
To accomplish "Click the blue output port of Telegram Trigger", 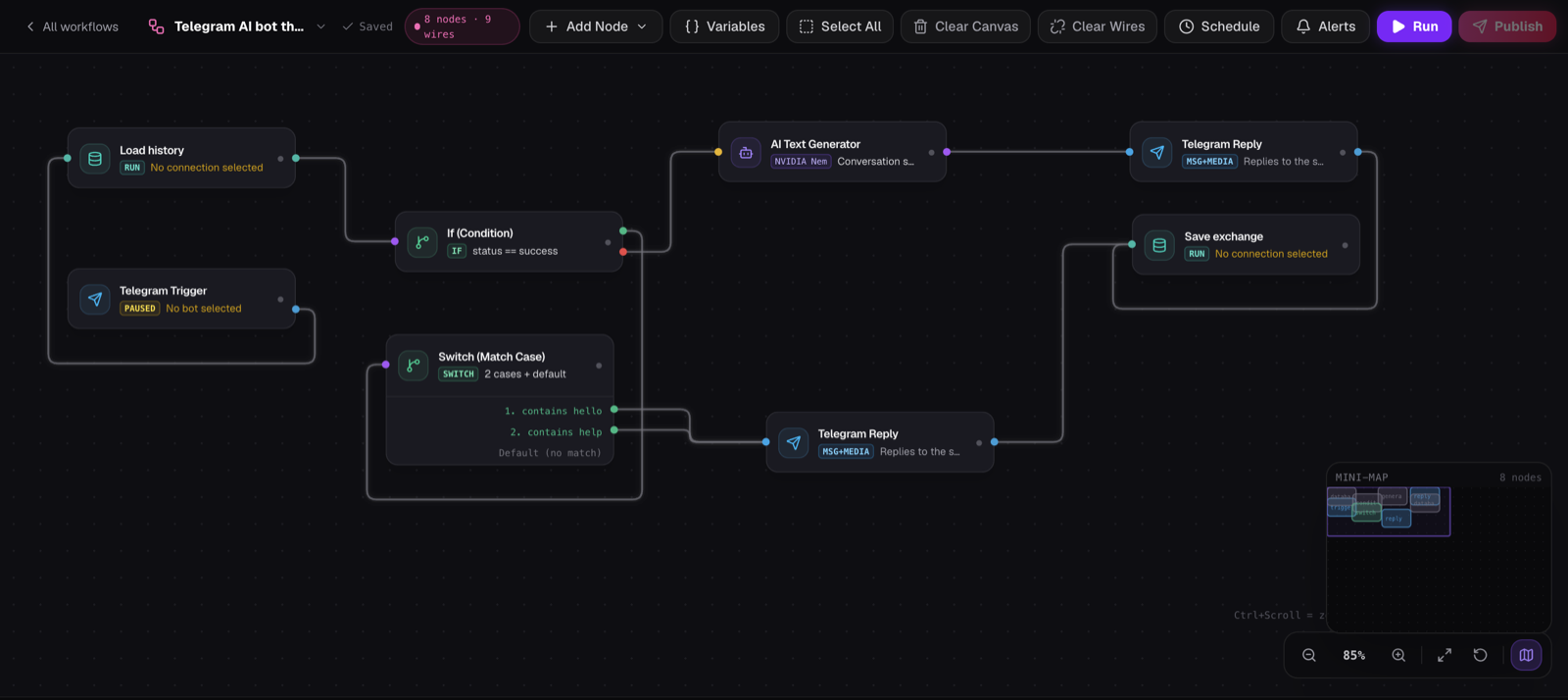I will click(x=296, y=309).
